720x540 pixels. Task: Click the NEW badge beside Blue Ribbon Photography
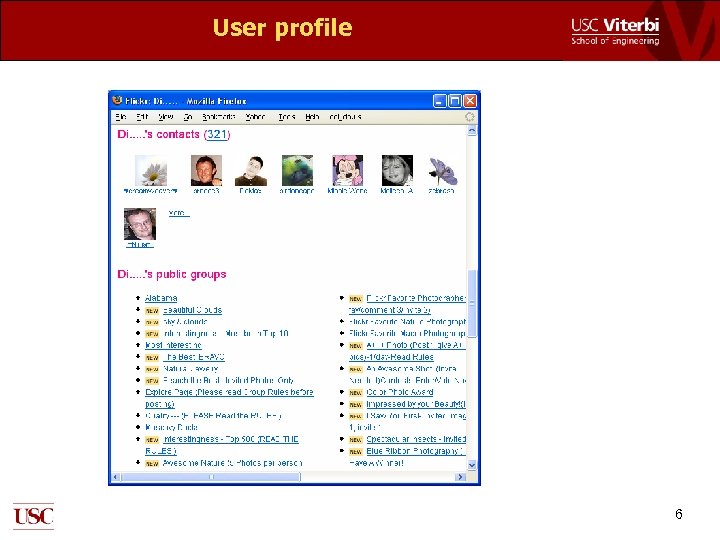click(355, 451)
